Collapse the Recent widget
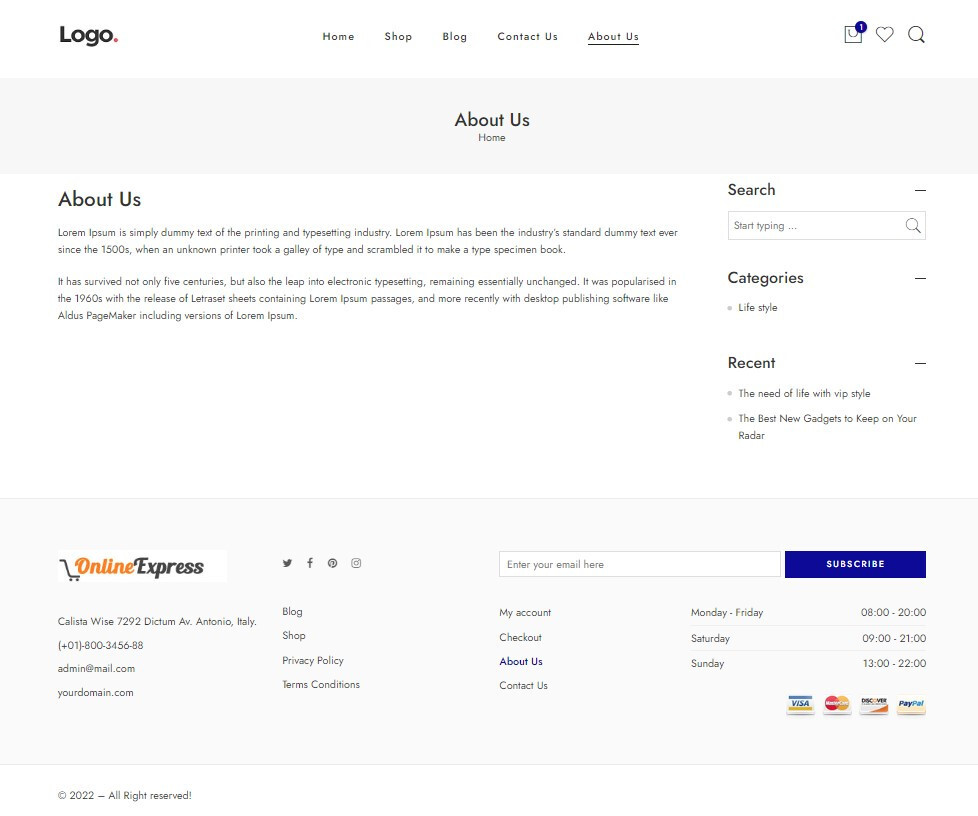Image resolution: width=978 pixels, height=816 pixels. 920,363
